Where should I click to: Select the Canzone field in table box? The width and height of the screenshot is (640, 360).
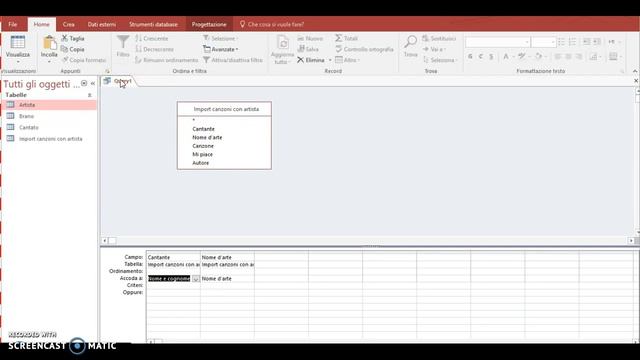click(x=203, y=146)
